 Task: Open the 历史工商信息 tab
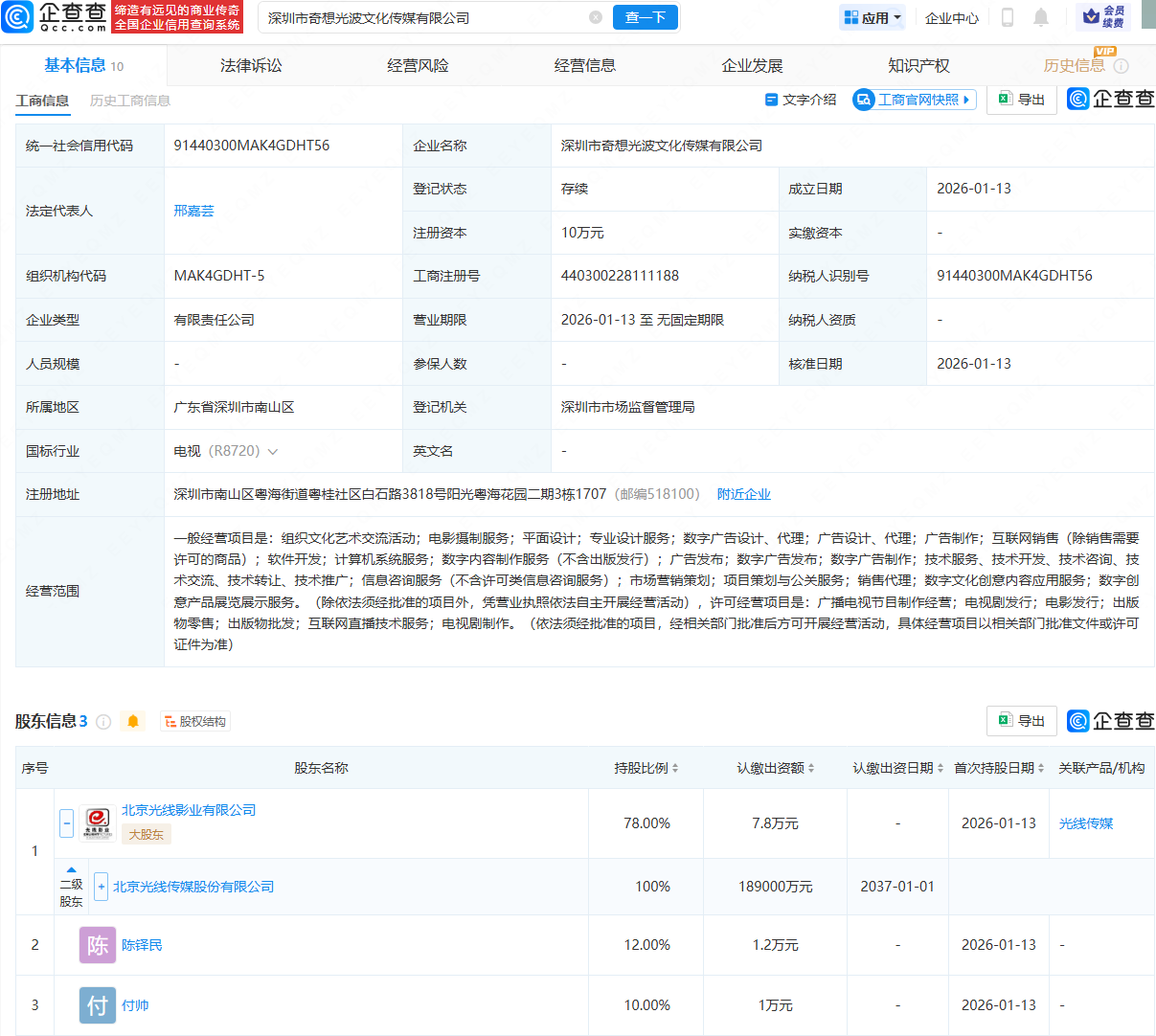[128, 100]
